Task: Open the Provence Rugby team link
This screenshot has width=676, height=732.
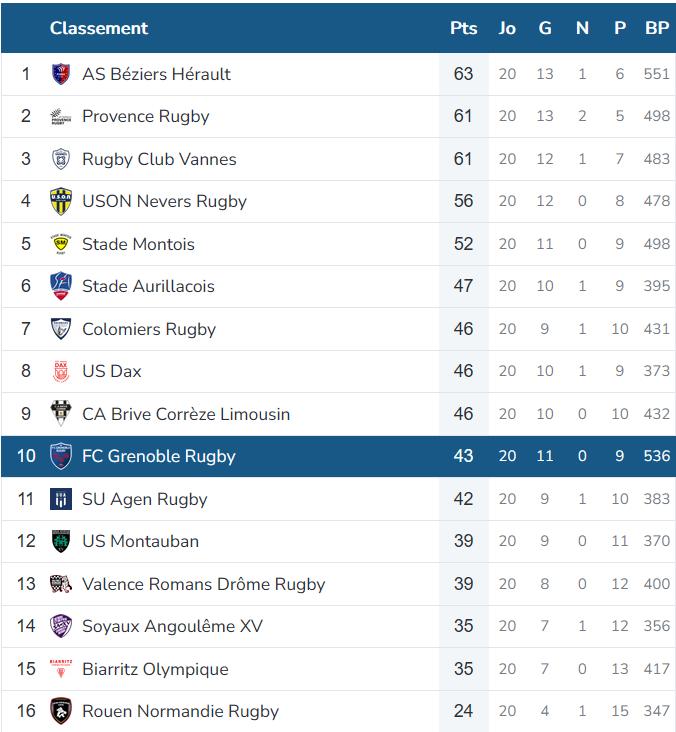Action: (x=146, y=116)
